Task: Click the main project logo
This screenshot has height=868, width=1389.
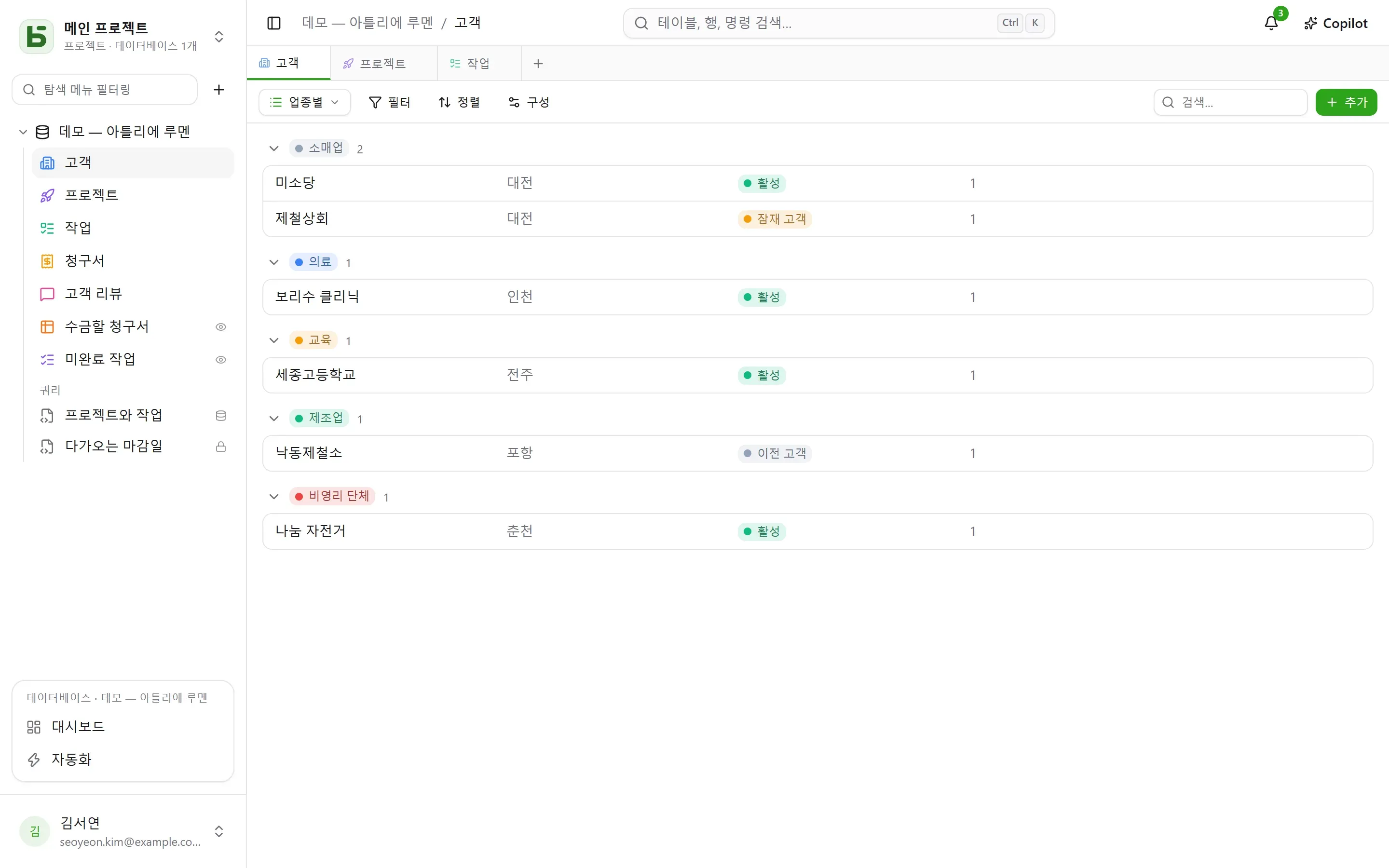Action: [x=37, y=36]
